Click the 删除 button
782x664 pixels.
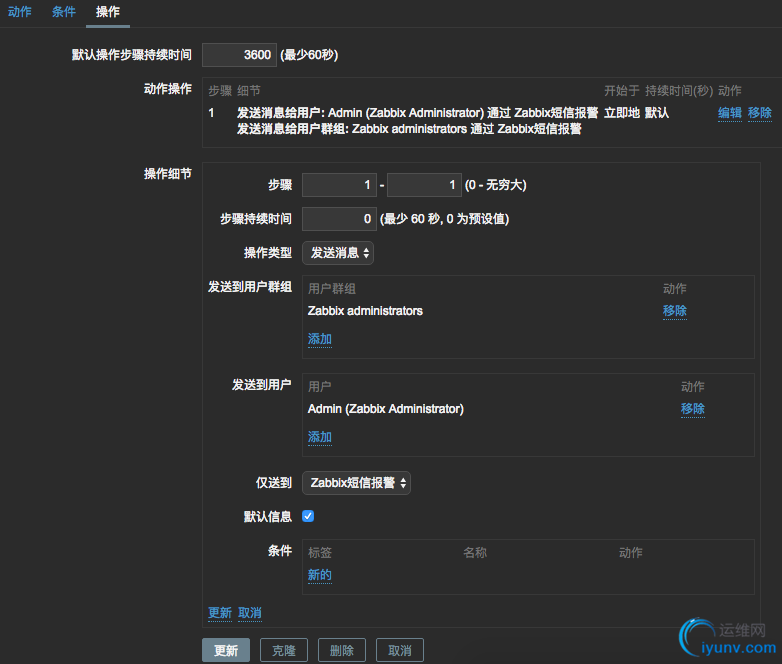click(x=342, y=651)
